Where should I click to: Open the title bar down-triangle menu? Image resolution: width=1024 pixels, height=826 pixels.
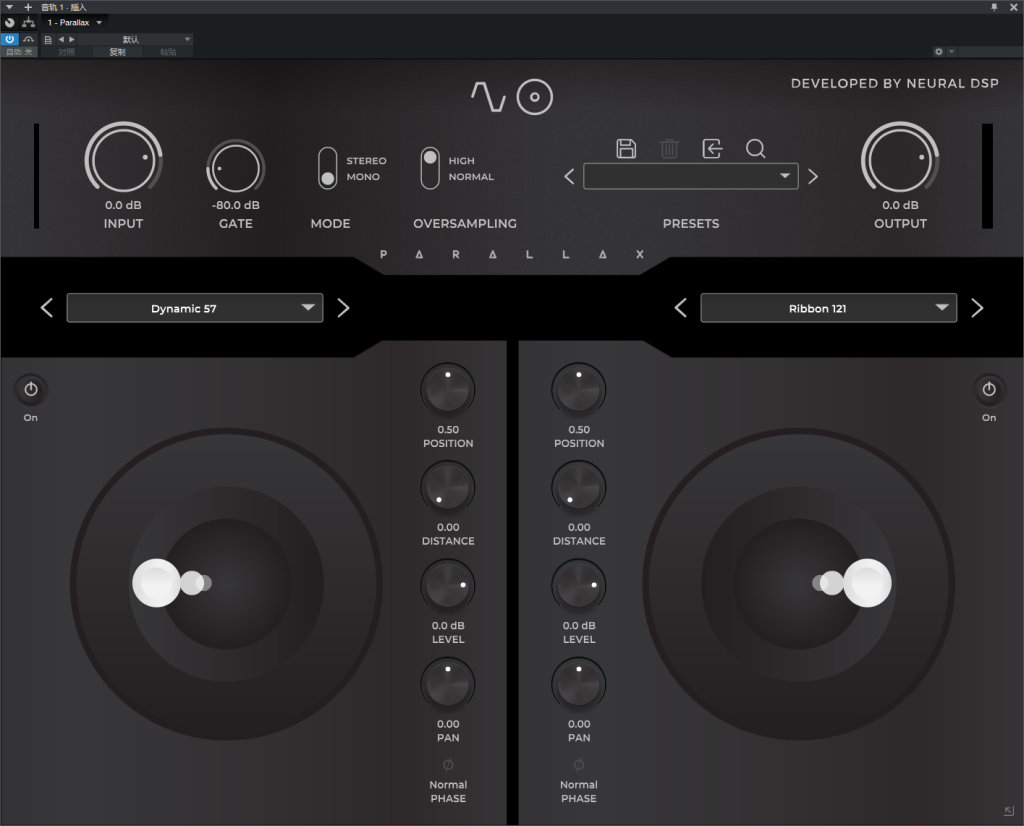coord(9,7)
